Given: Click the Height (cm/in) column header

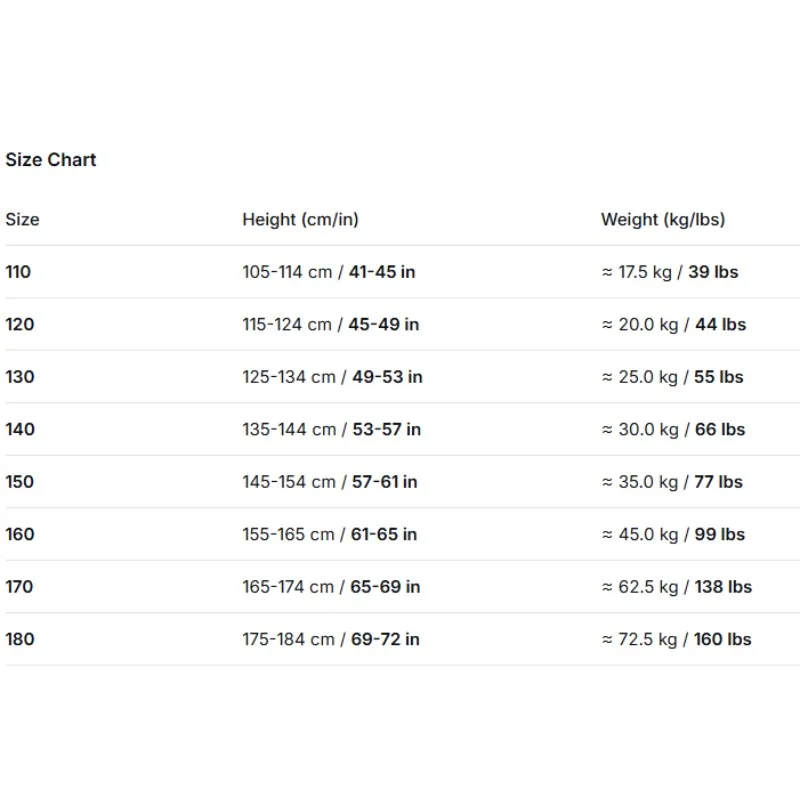Looking at the screenshot, I should pos(301,219).
